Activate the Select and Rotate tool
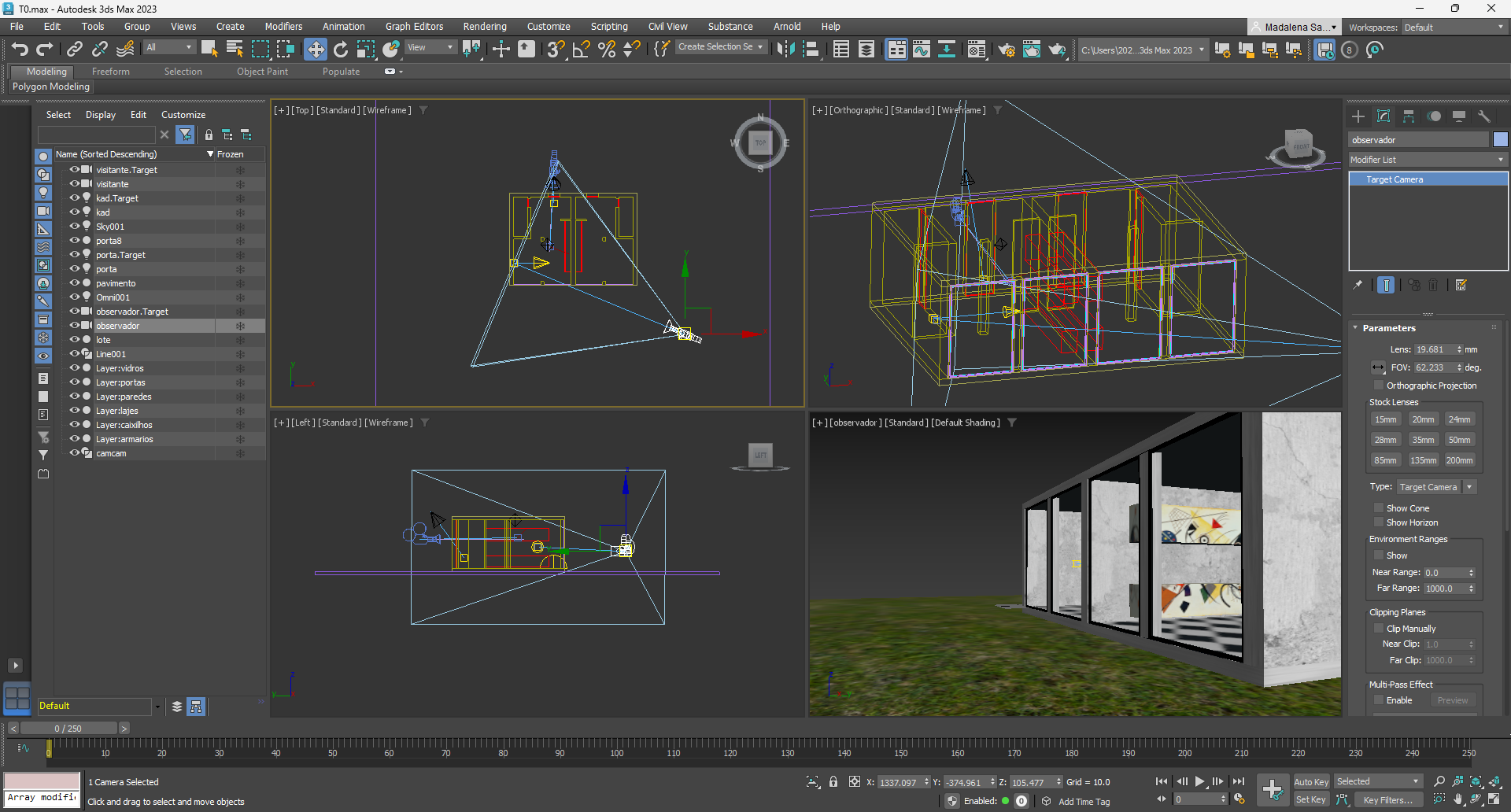 [341, 50]
